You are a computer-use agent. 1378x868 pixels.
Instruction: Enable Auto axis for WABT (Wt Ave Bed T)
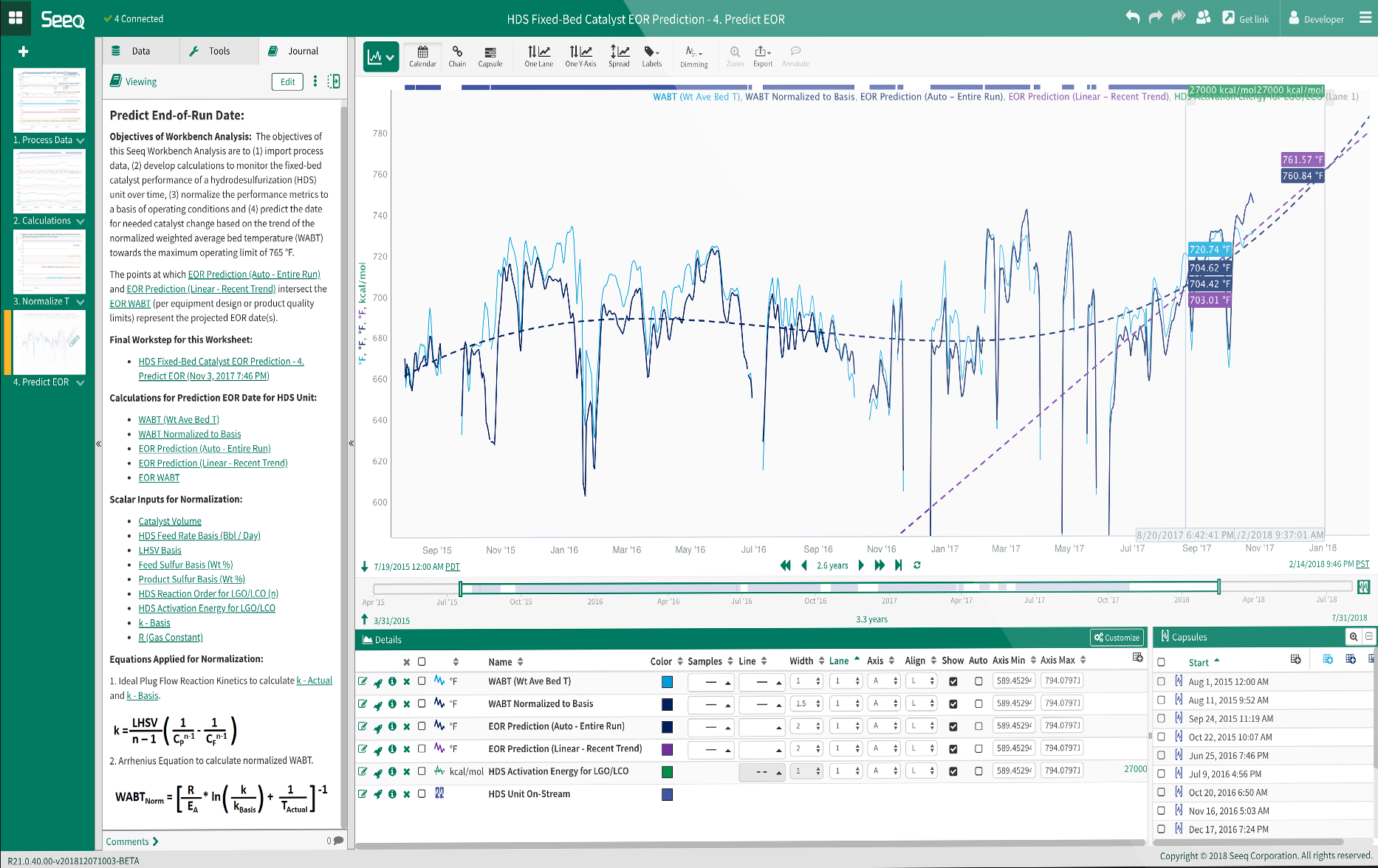(x=978, y=681)
